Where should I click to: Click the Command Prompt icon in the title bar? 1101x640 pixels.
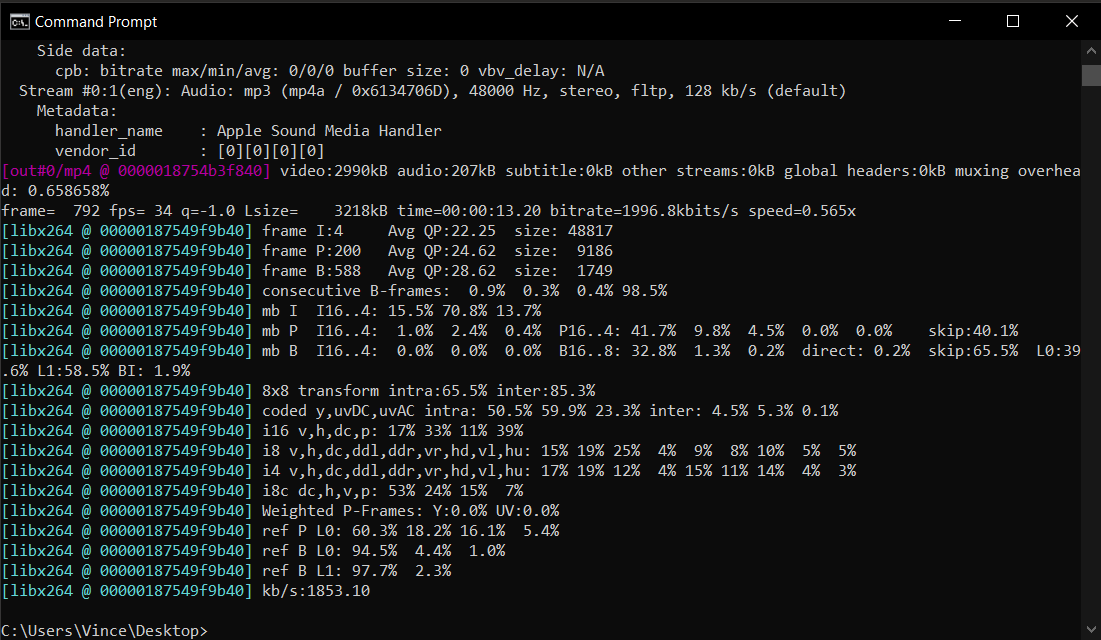[17, 20]
